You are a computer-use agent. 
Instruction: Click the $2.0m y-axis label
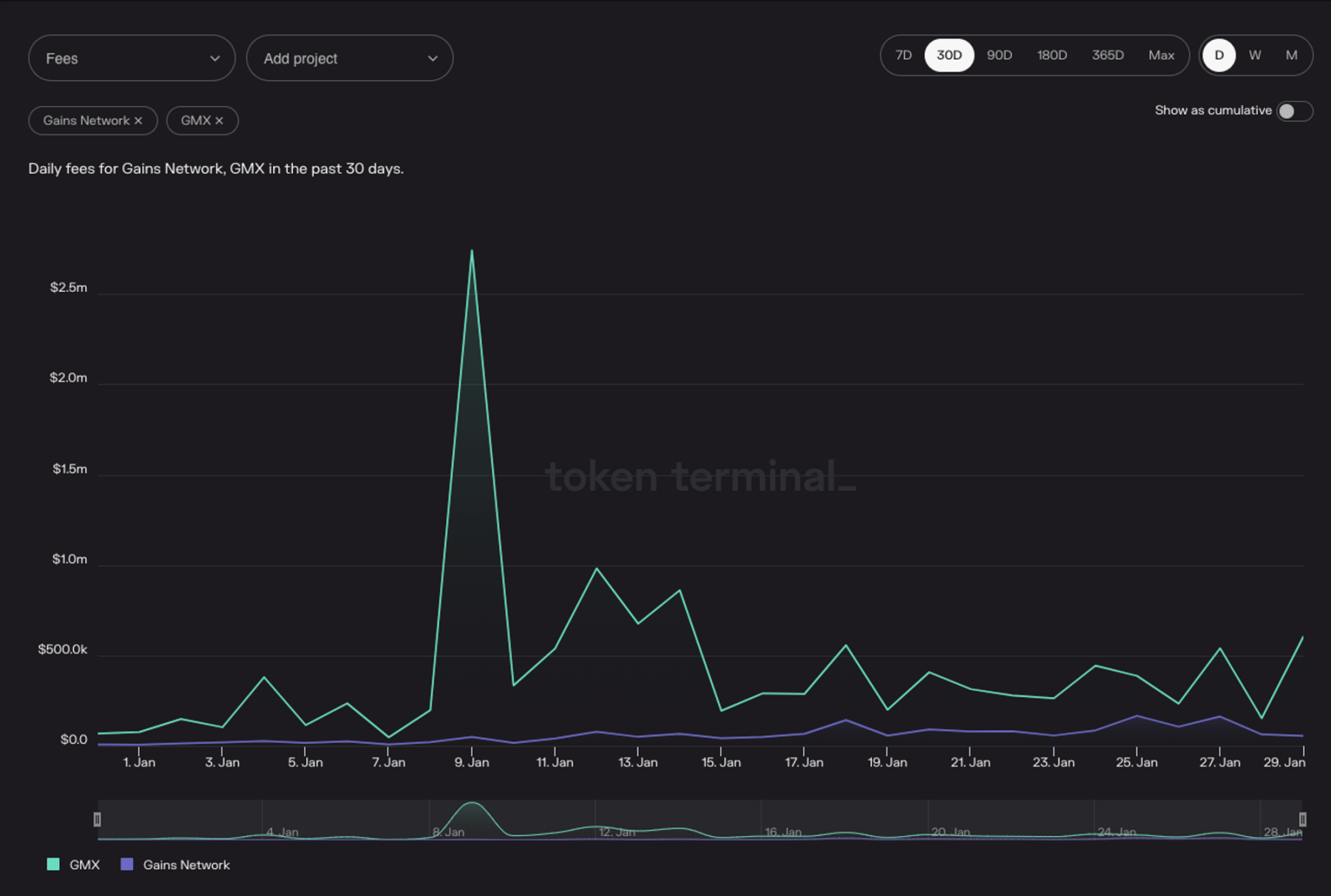point(69,378)
